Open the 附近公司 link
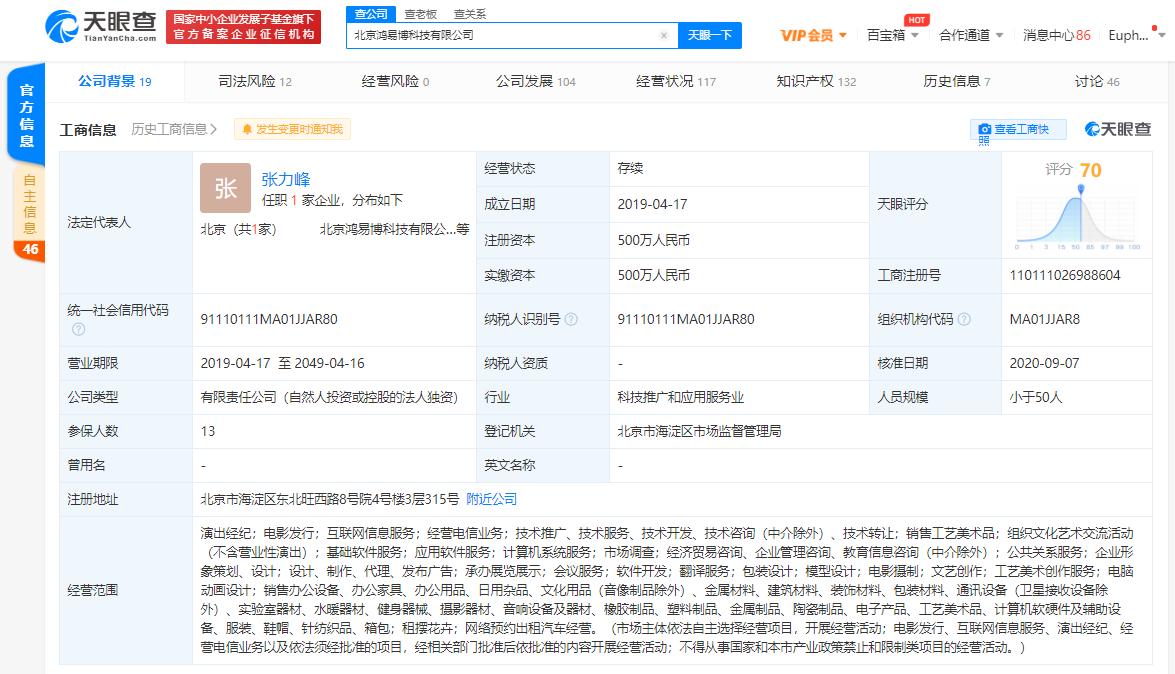This screenshot has height=674, width=1175. click(489, 498)
